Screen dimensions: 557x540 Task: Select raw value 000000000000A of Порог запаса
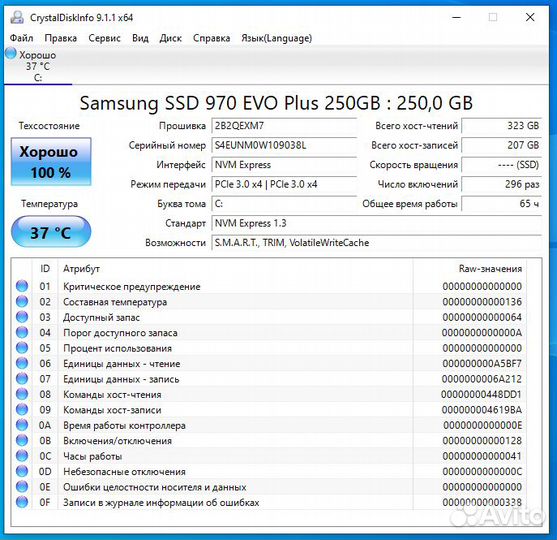(x=482, y=333)
